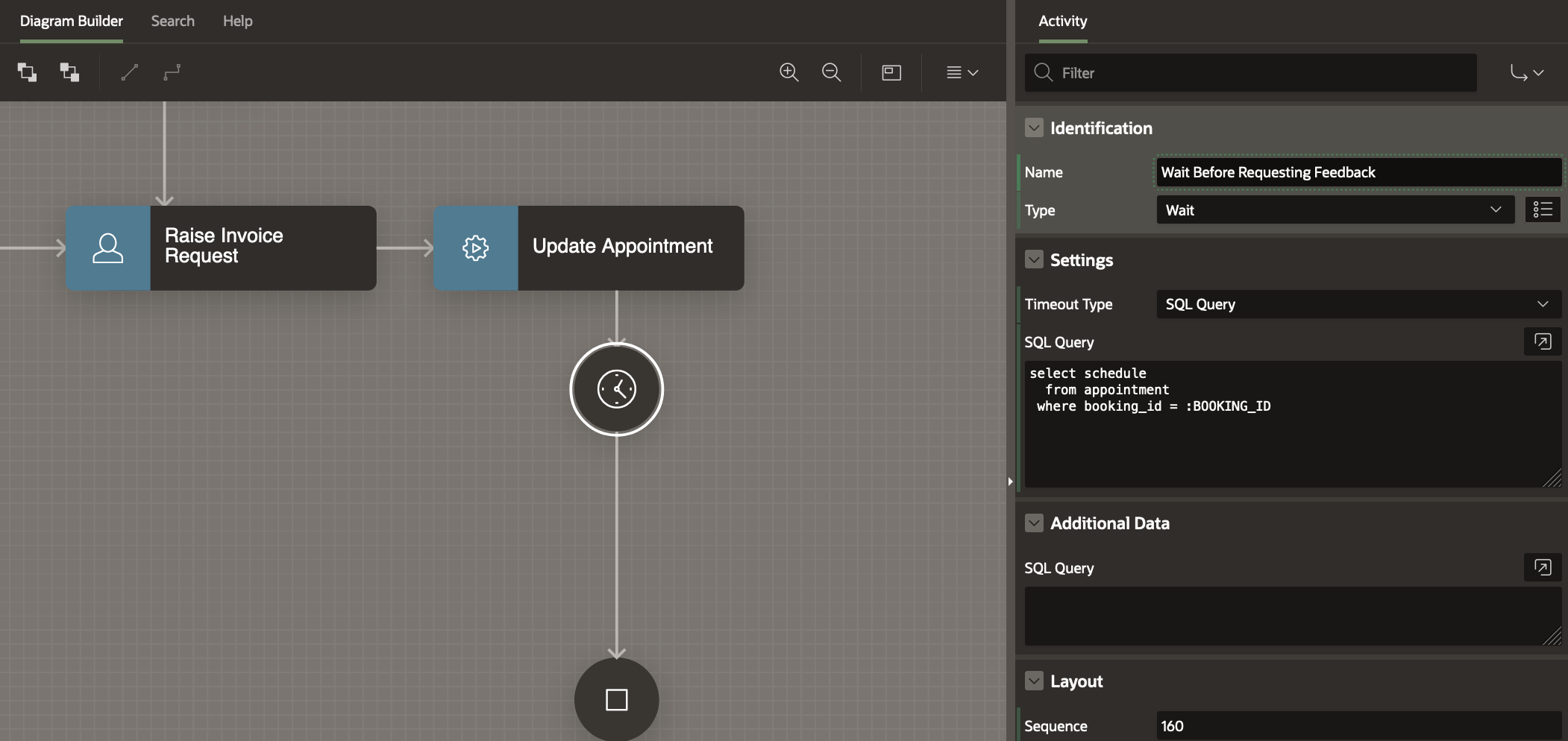Click the diagram navigator icon in toolbar

pyautogui.click(x=891, y=72)
